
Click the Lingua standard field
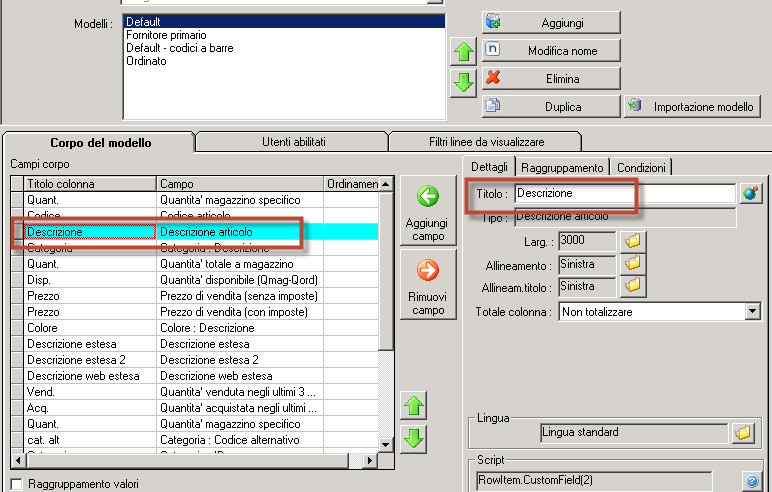634,432
